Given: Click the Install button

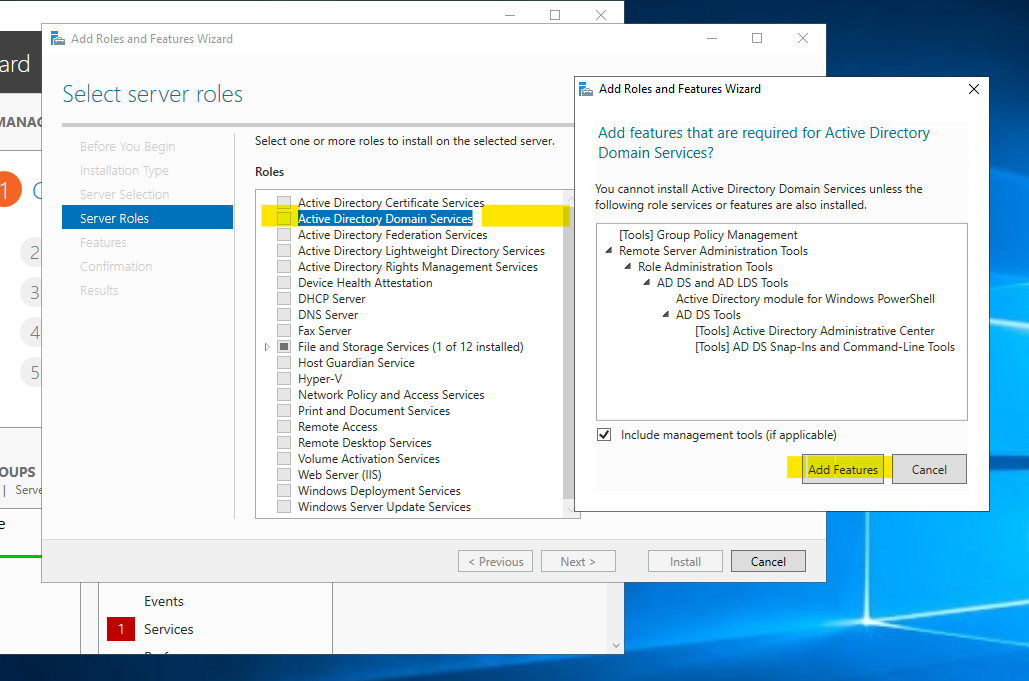Looking at the screenshot, I should (685, 562).
